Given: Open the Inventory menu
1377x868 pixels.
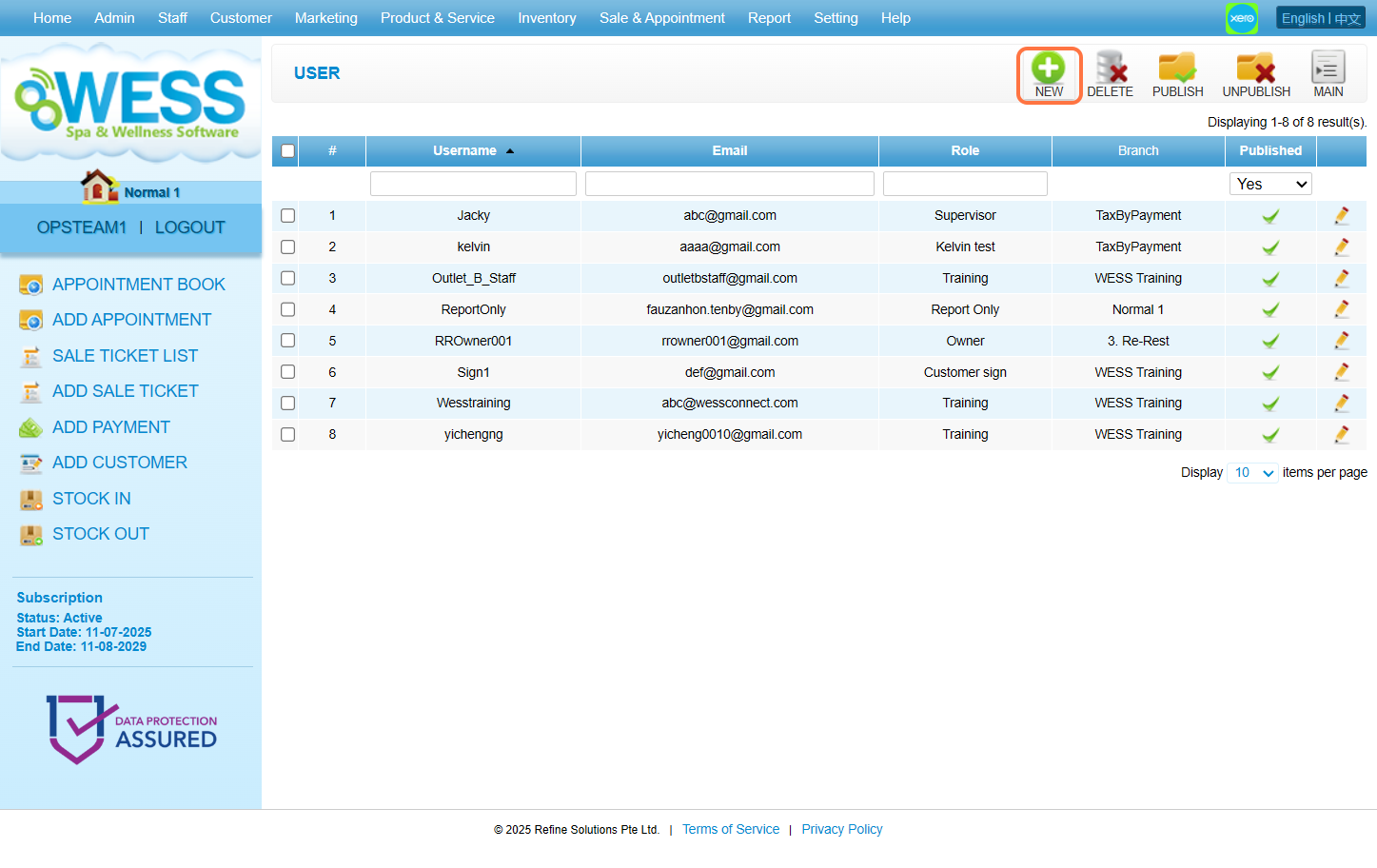Looking at the screenshot, I should pyautogui.click(x=546, y=18).
